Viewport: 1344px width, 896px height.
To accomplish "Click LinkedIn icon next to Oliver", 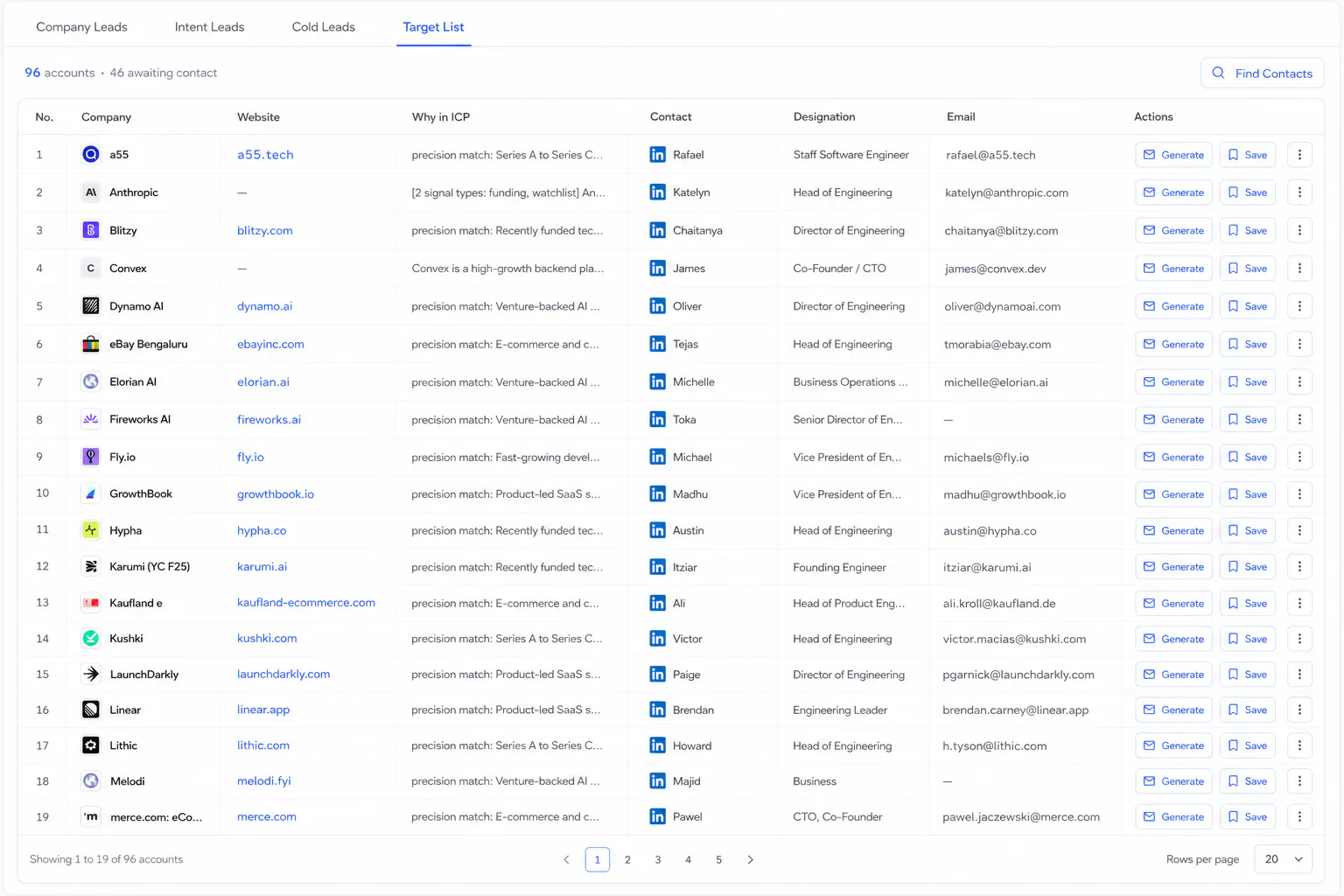I will 657,306.
